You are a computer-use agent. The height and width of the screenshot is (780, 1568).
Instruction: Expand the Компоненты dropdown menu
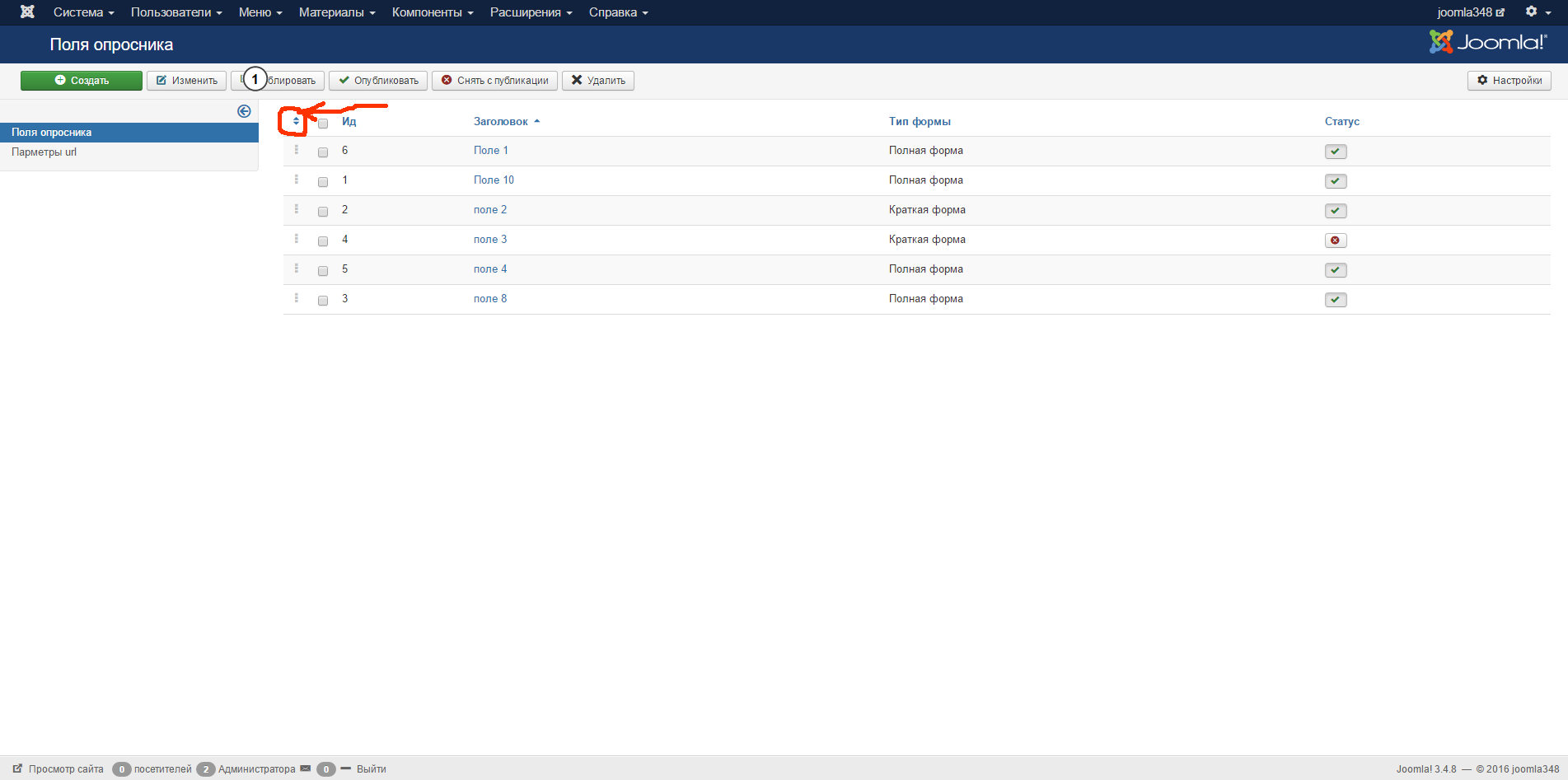[432, 12]
